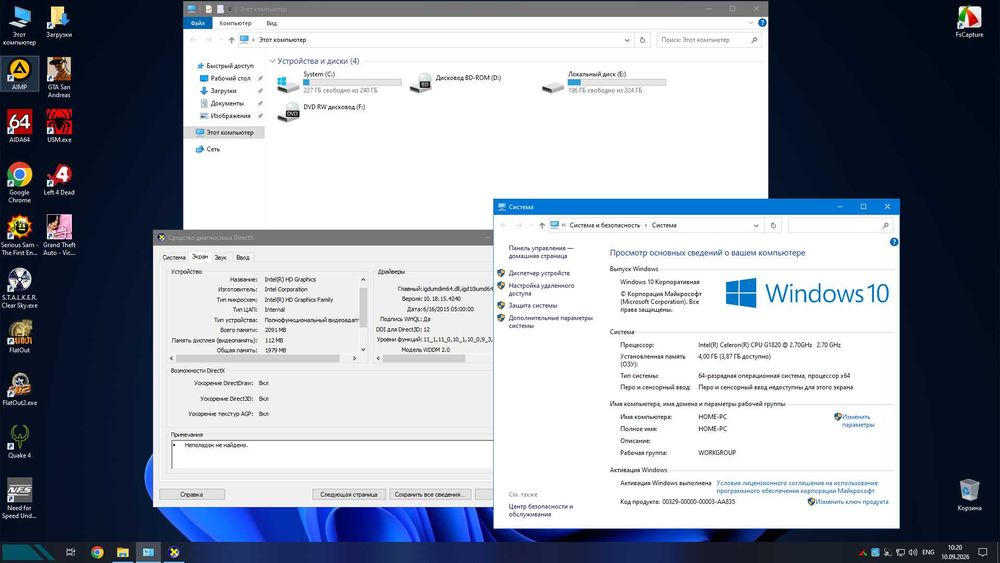Open the USM.exe desktop icon

pyautogui.click(x=59, y=126)
